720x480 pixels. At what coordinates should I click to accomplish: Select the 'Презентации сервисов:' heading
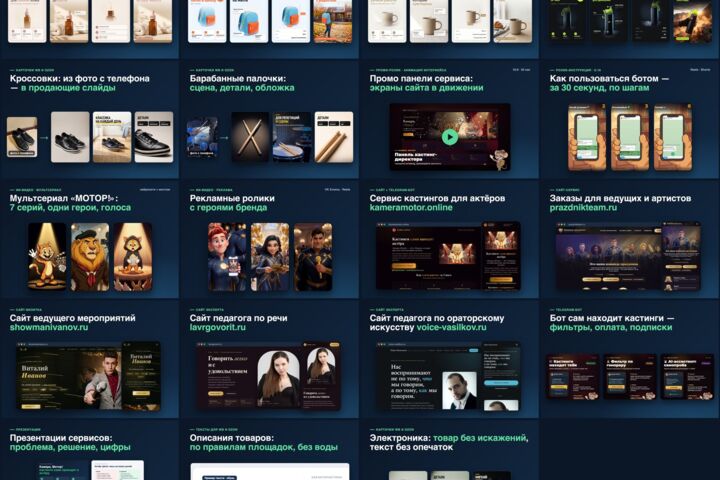pos(61,438)
